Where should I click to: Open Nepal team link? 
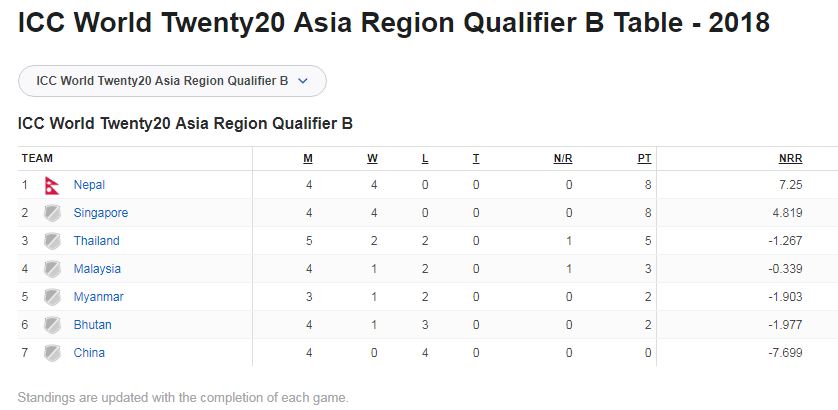click(x=89, y=185)
